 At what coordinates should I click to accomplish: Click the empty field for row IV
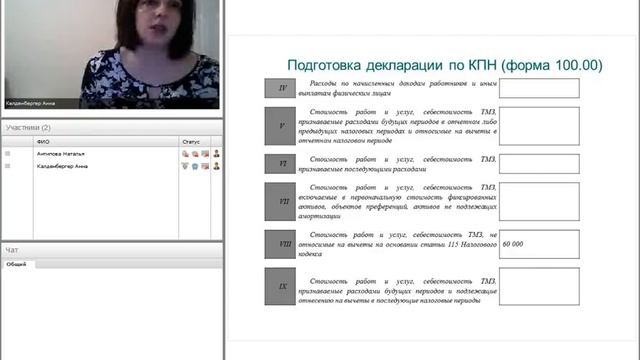(539, 88)
